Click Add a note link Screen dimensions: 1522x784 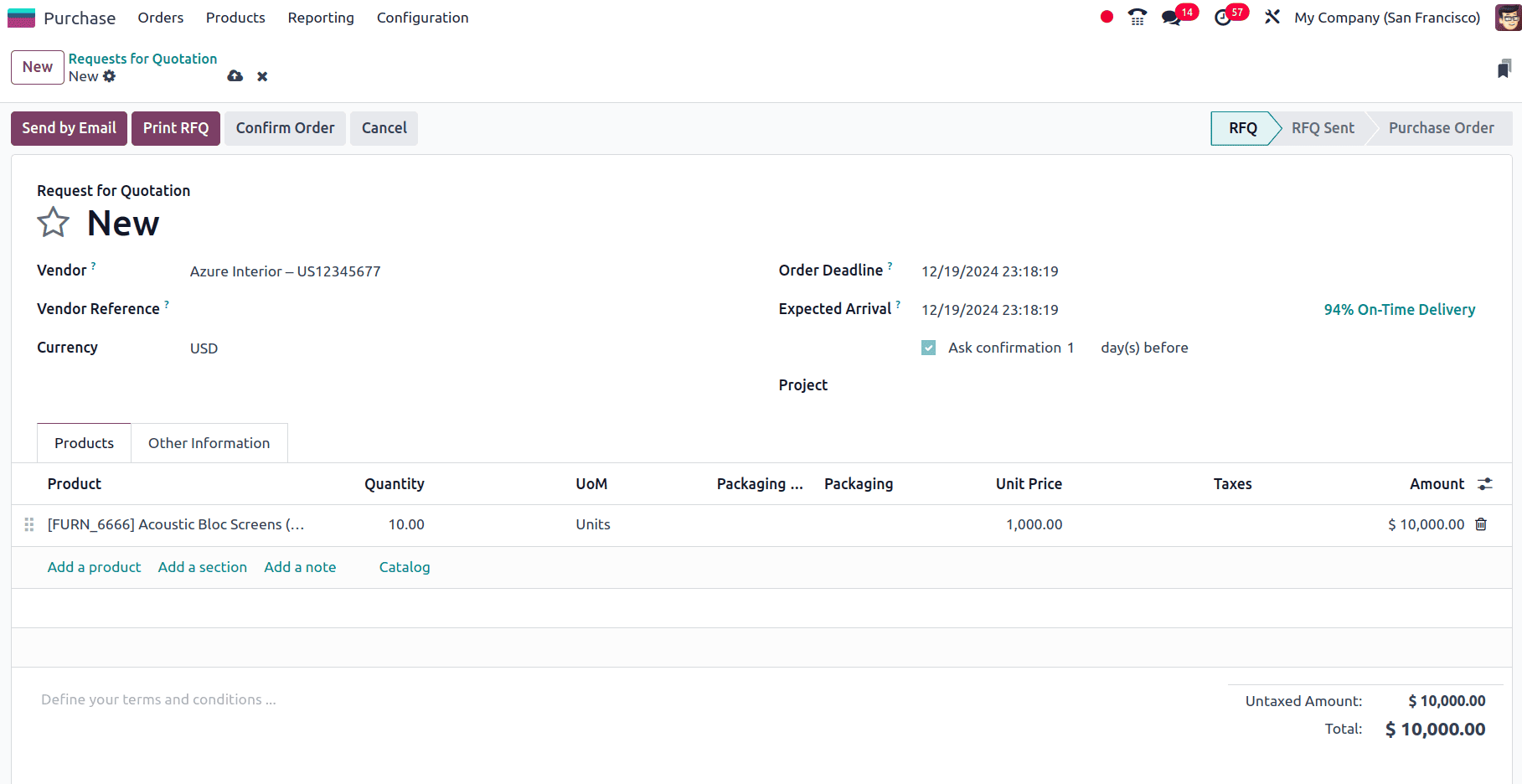(x=300, y=567)
